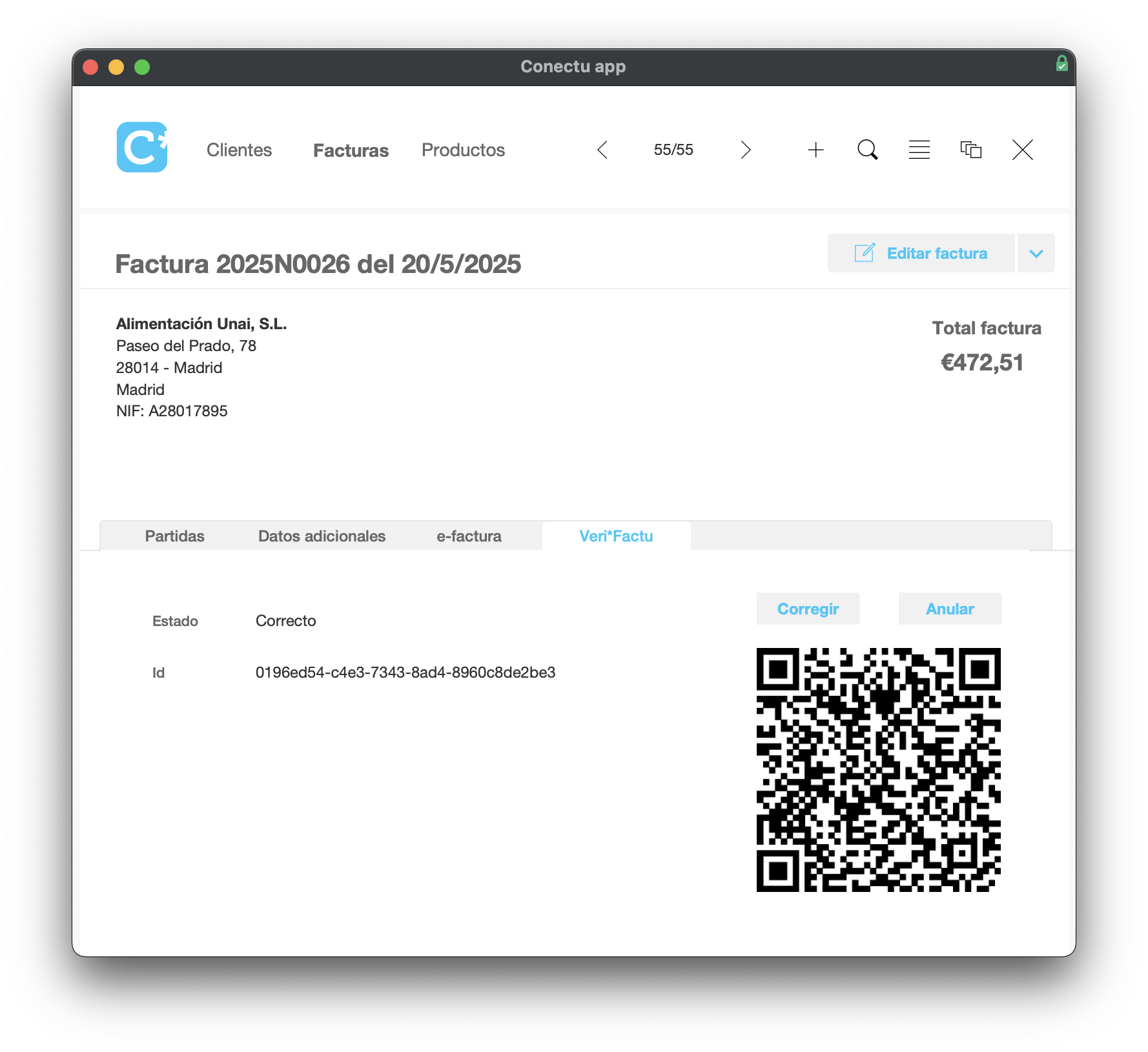Click the Veri*Factu QR code
Screen dimensions: 1148x1052
878,770
